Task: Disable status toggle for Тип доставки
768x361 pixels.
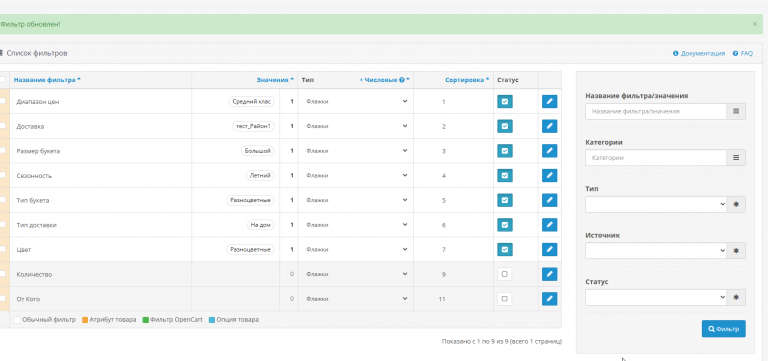Action: 504,225
